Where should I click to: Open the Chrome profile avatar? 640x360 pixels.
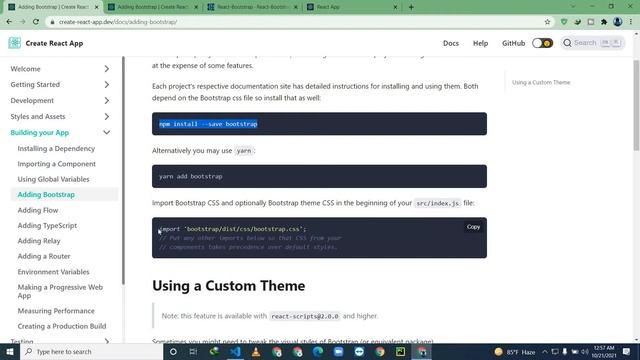click(x=618, y=22)
